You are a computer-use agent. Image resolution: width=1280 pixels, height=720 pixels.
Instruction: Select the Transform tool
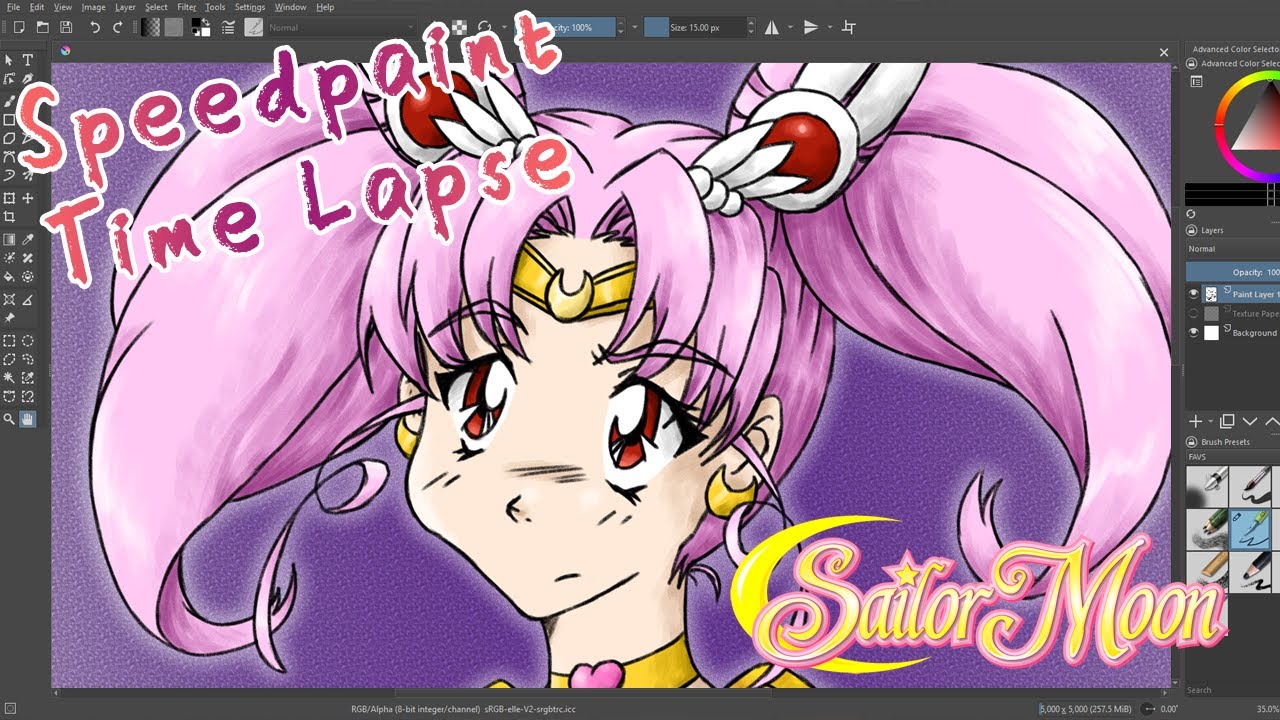[9, 198]
